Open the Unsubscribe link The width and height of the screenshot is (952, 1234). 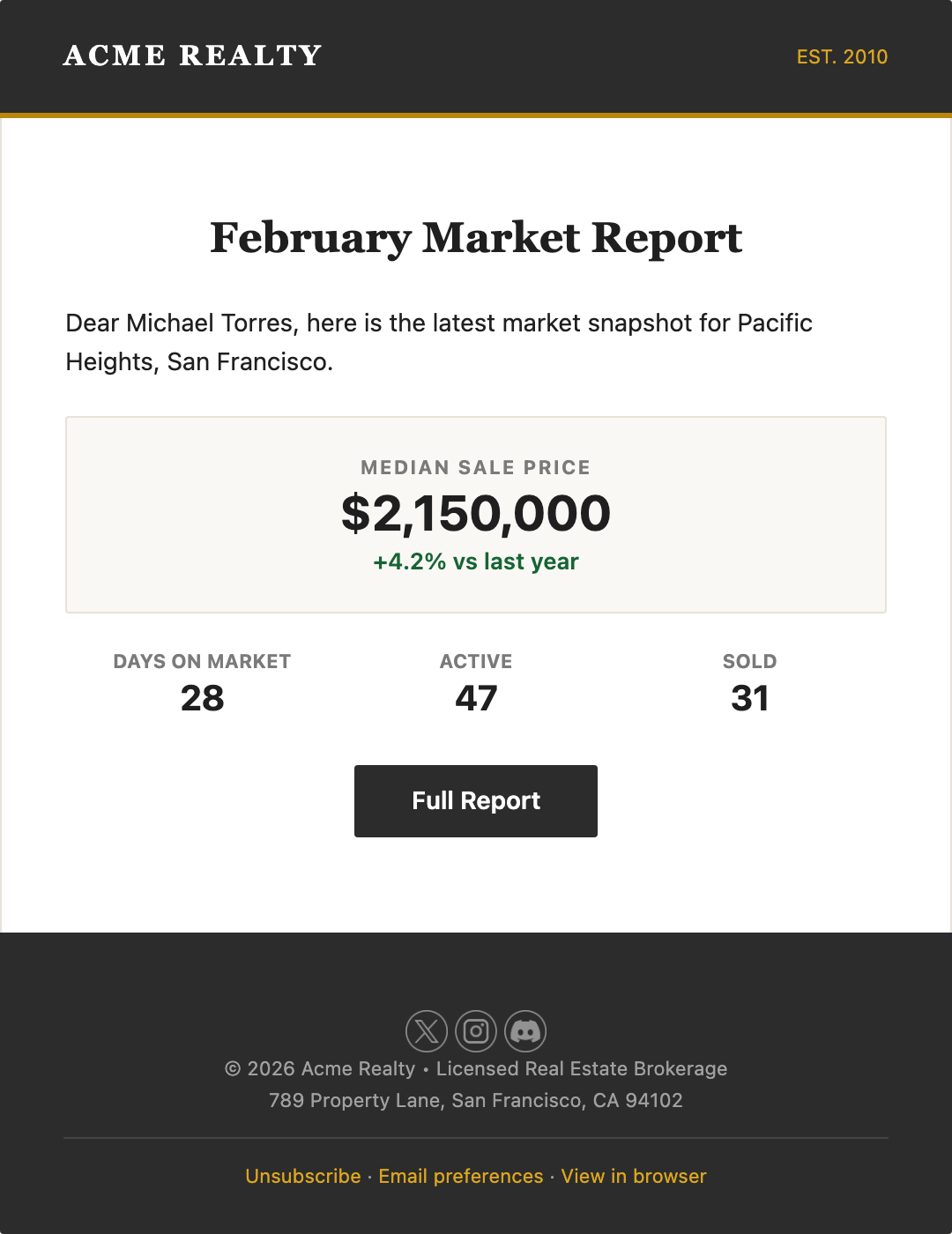(x=302, y=1176)
